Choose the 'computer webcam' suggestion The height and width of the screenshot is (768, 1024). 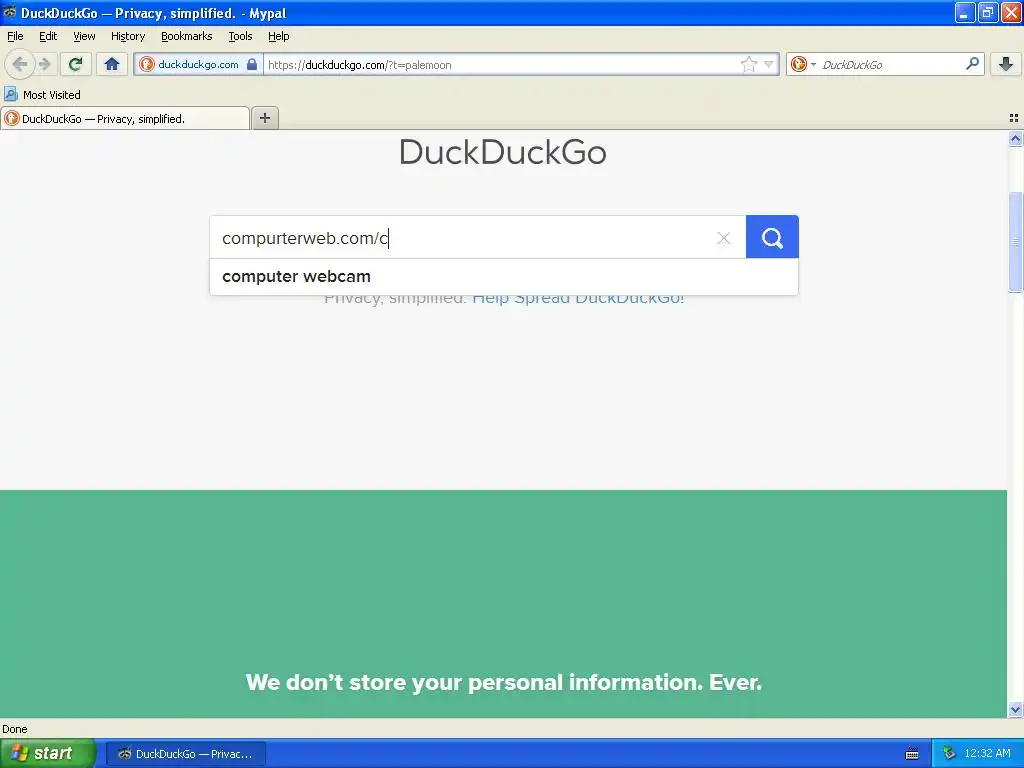click(504, 276)
